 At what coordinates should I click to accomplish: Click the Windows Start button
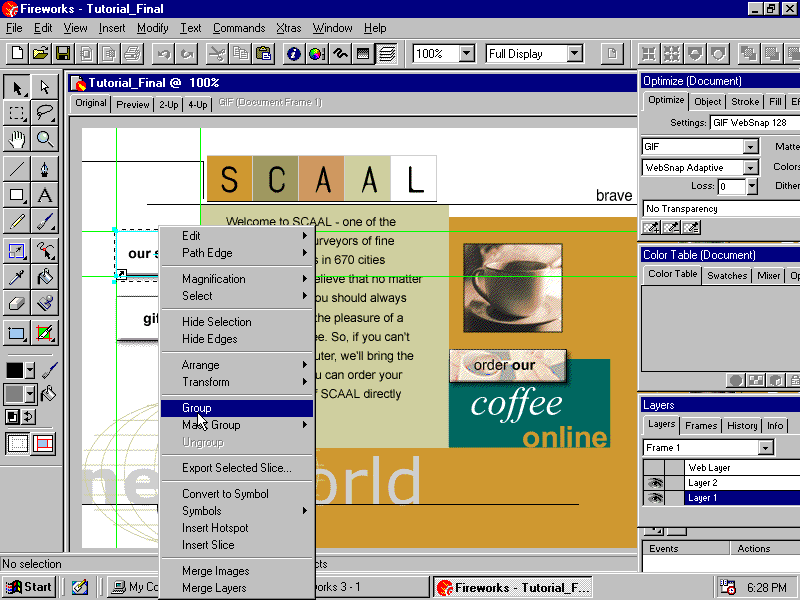click(x=30, y=587)
